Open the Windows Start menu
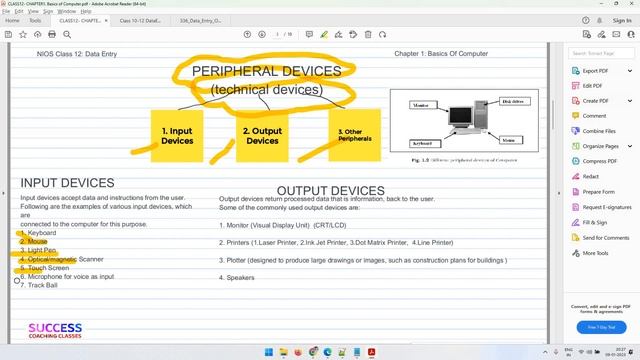Image resolution: width=640 pixels, height=360 pixels. [269, 352]
